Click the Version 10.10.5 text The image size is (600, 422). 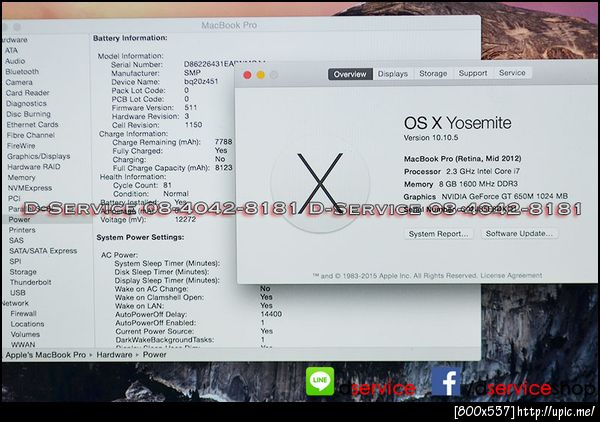pos(431,138)
